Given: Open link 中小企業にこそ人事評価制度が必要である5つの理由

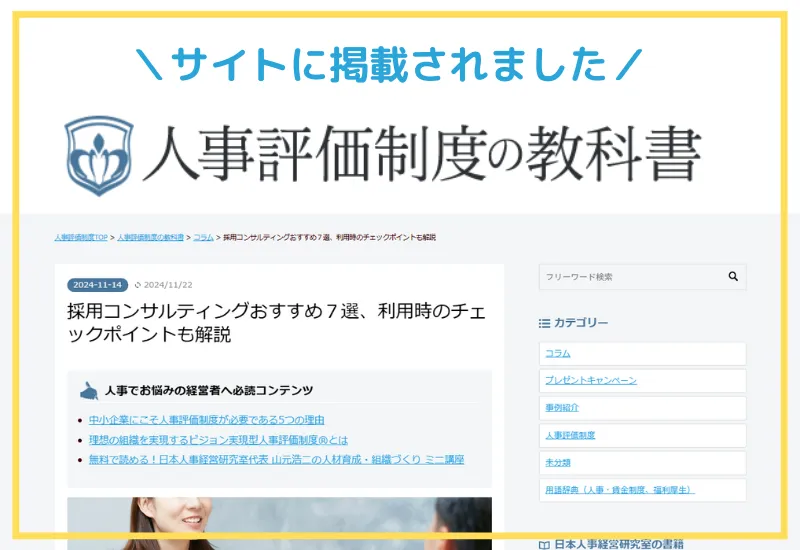Looking at the screenshot, I should pyautogui.click(x=206, y=420).
